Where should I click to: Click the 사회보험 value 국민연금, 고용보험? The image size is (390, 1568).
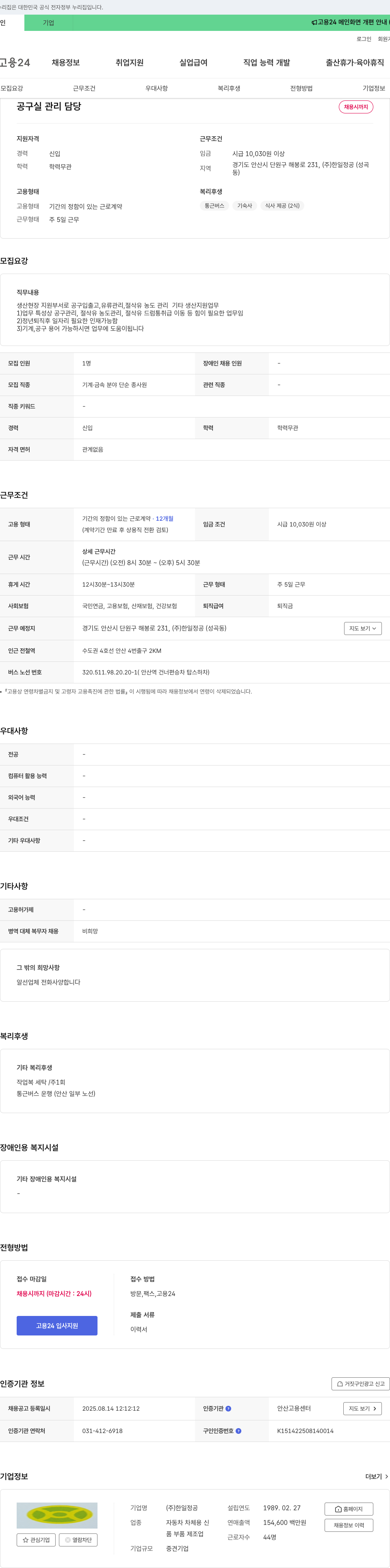130,606
